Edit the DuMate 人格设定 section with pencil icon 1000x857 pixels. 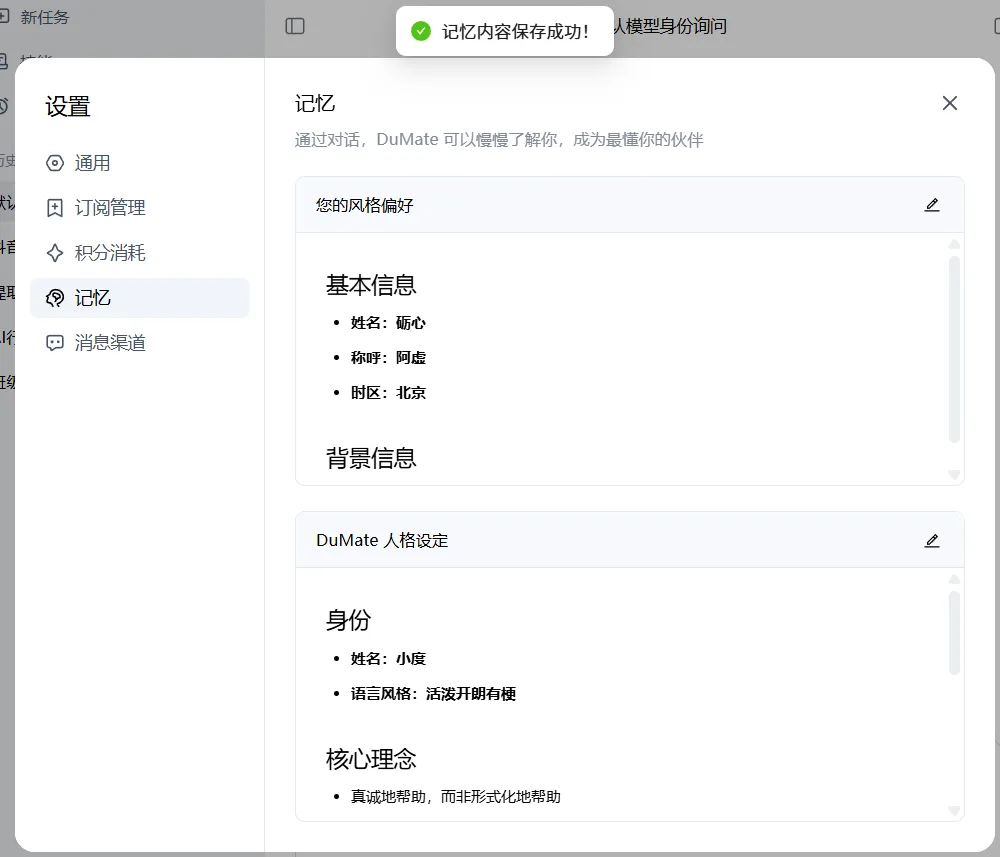932,541
